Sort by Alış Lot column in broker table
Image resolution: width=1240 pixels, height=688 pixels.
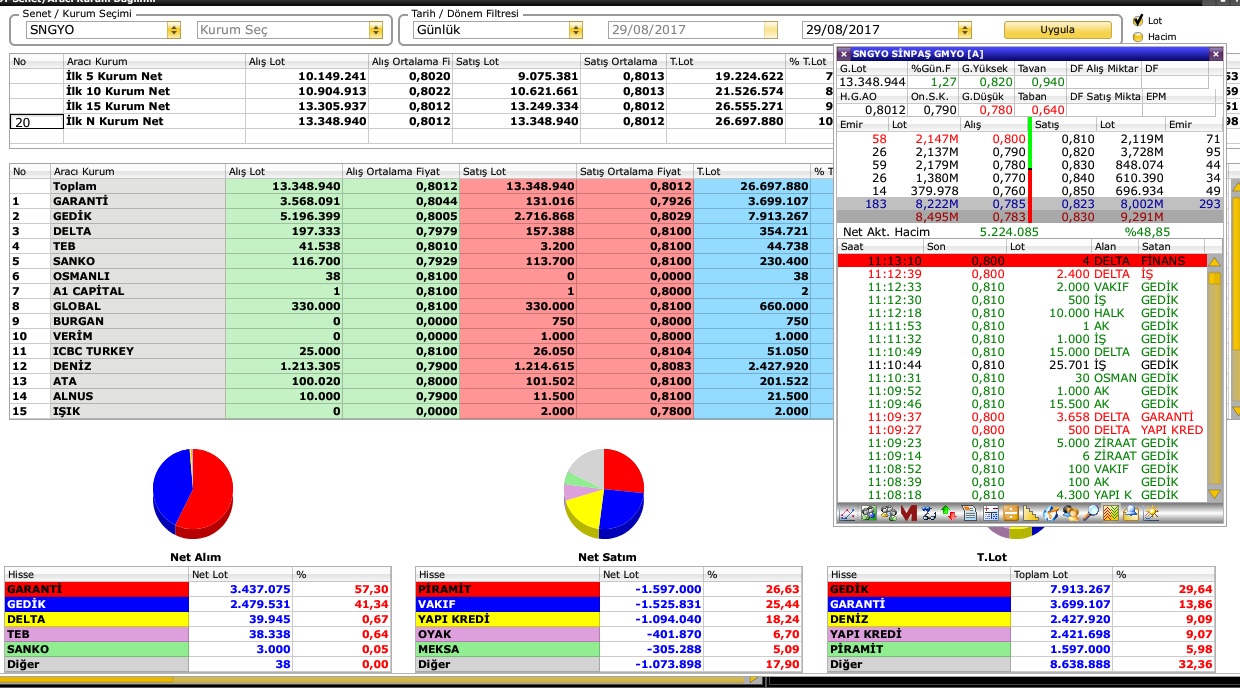click(285, 171)
